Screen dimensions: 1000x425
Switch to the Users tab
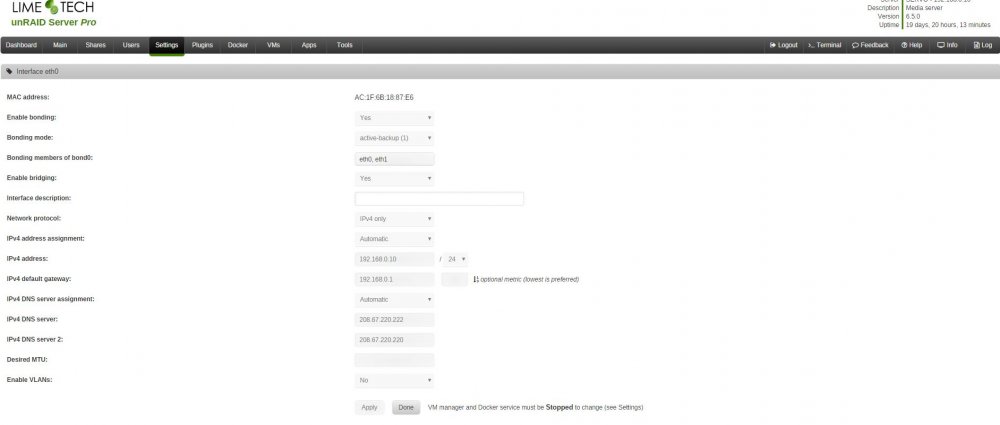131,45
